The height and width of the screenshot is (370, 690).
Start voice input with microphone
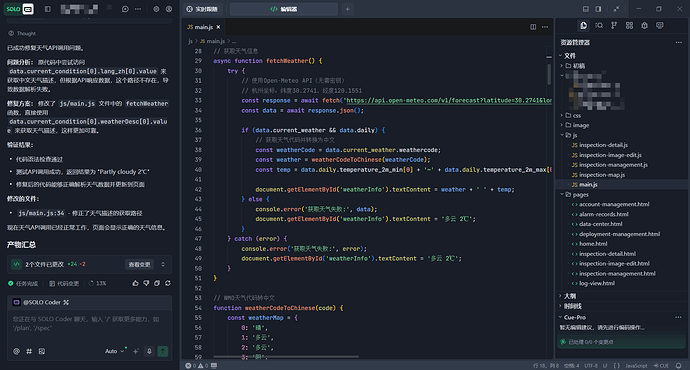click(x=149, y=351)
